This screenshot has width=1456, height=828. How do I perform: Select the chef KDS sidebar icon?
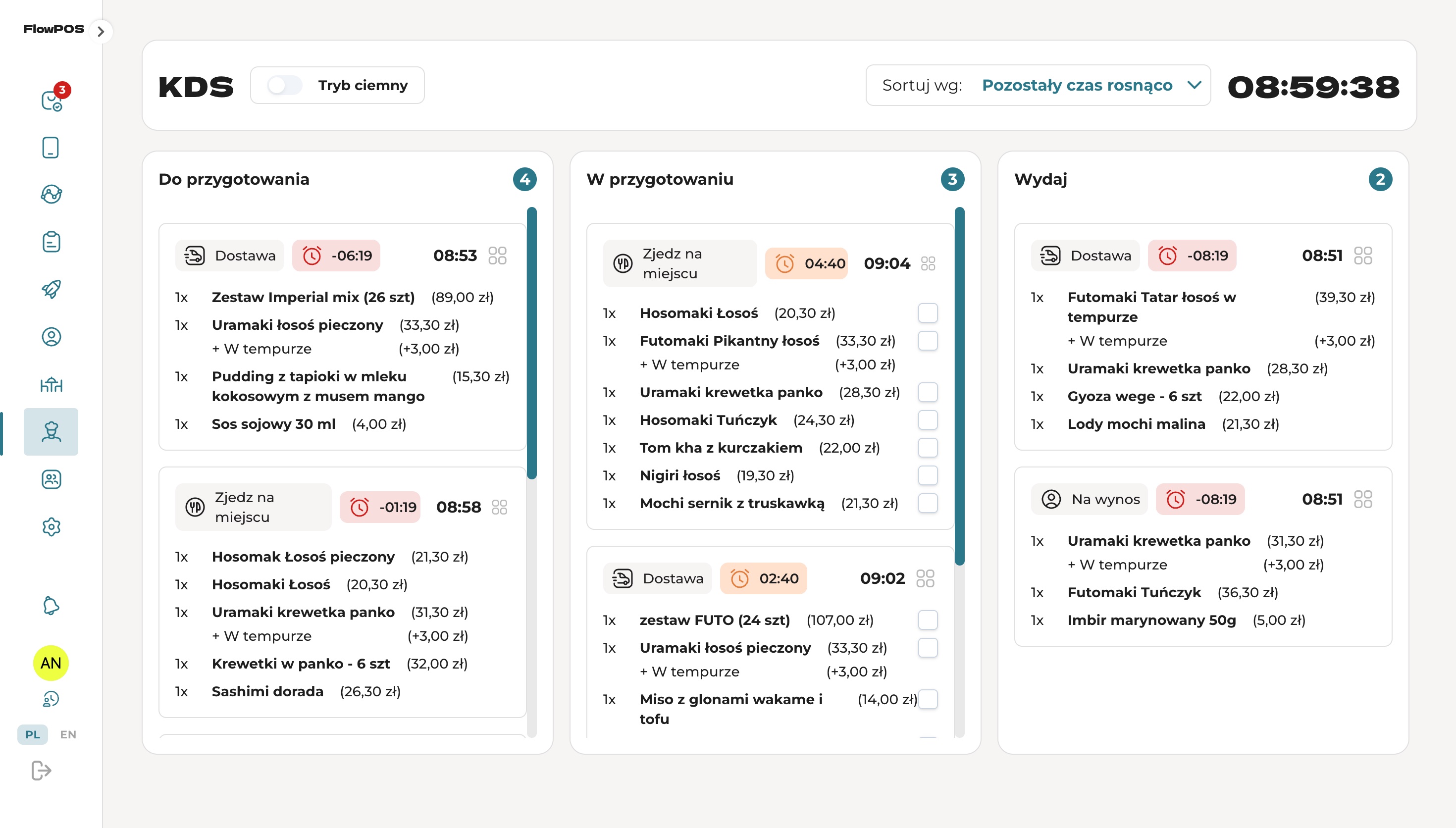(51, 432)
